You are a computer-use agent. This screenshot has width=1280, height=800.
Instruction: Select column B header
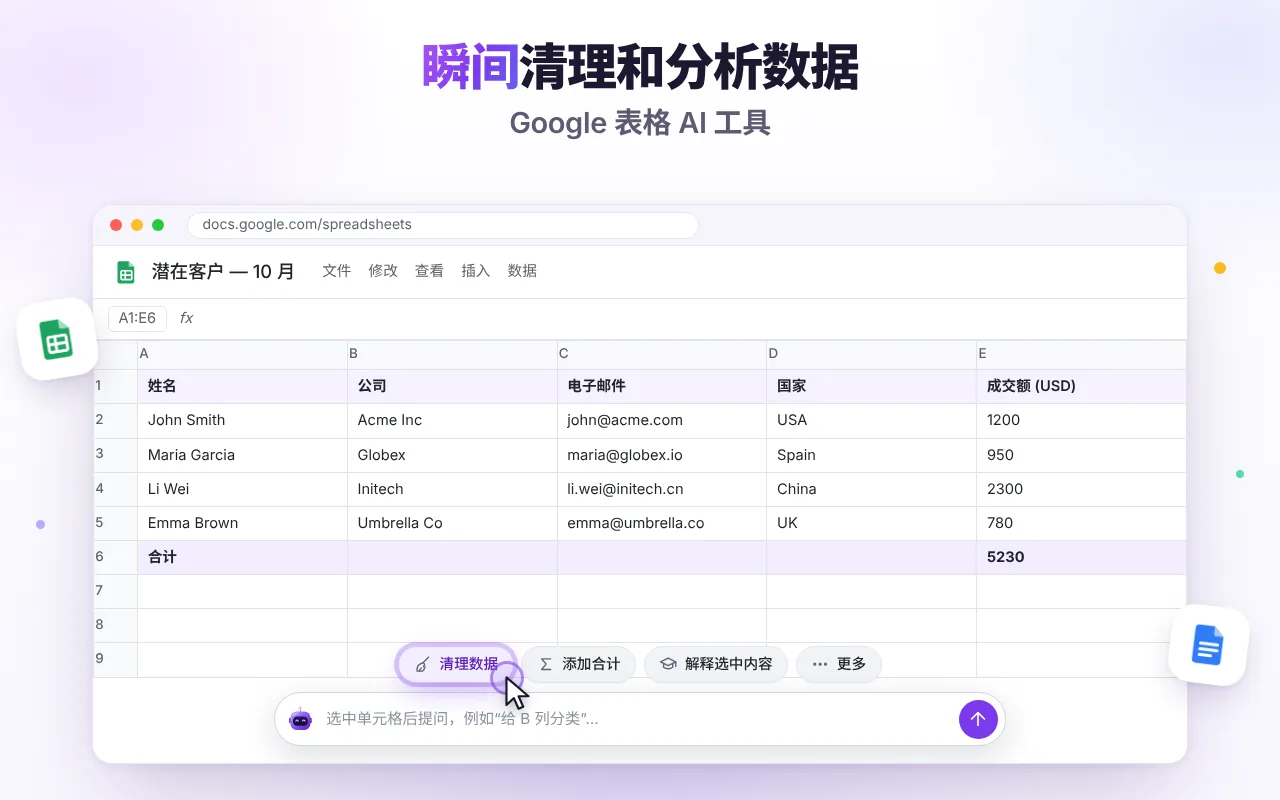click(452, 354)
